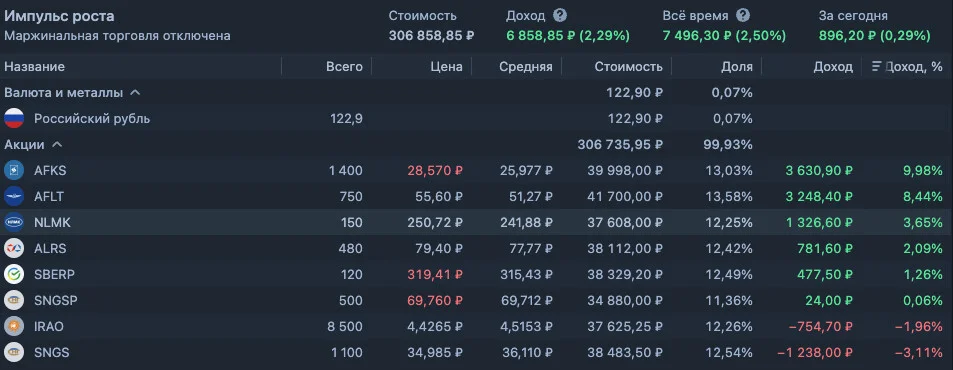Click the IRAO logo icon
This screenshot has height=370, width=953.
(14, 327)
